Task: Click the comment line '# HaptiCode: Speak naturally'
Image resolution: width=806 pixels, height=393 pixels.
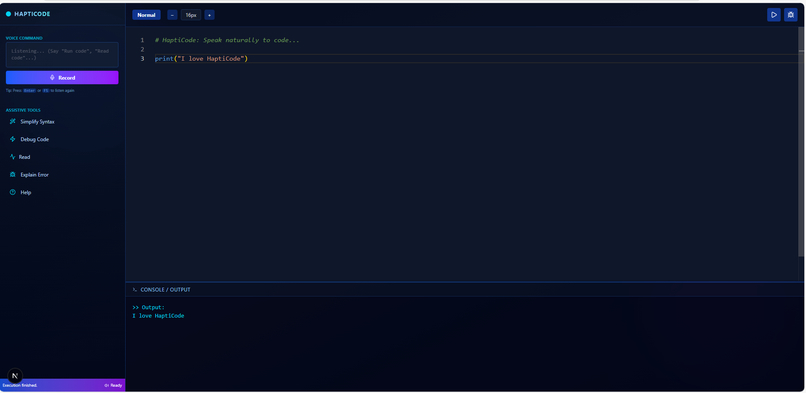Action: click(227, 40)
